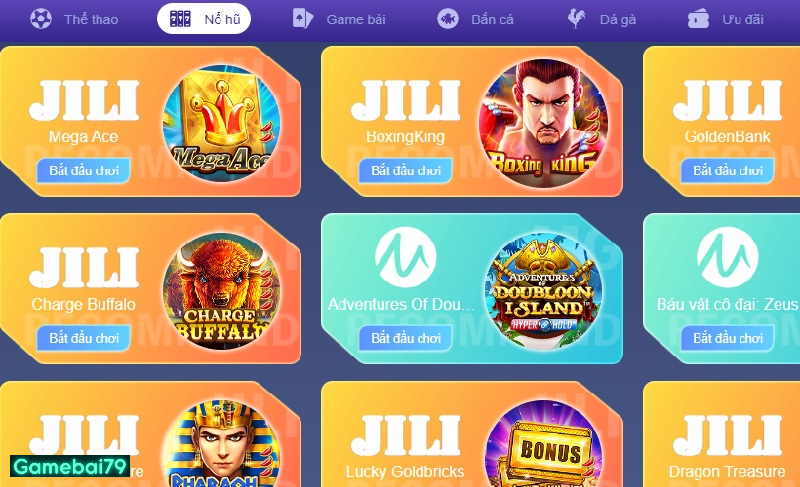800x487 pixels.
Task: Open the wallet Ưu đãi icon
Action: [x=698, y=19]
